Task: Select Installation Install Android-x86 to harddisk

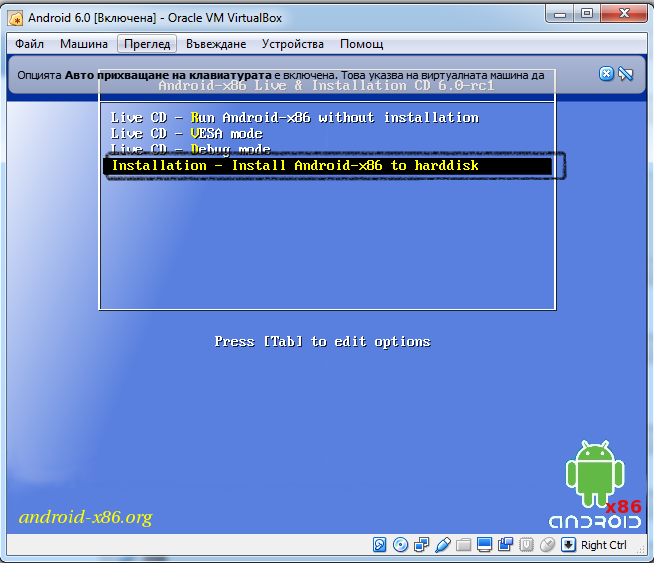Action: click(327, 166)
